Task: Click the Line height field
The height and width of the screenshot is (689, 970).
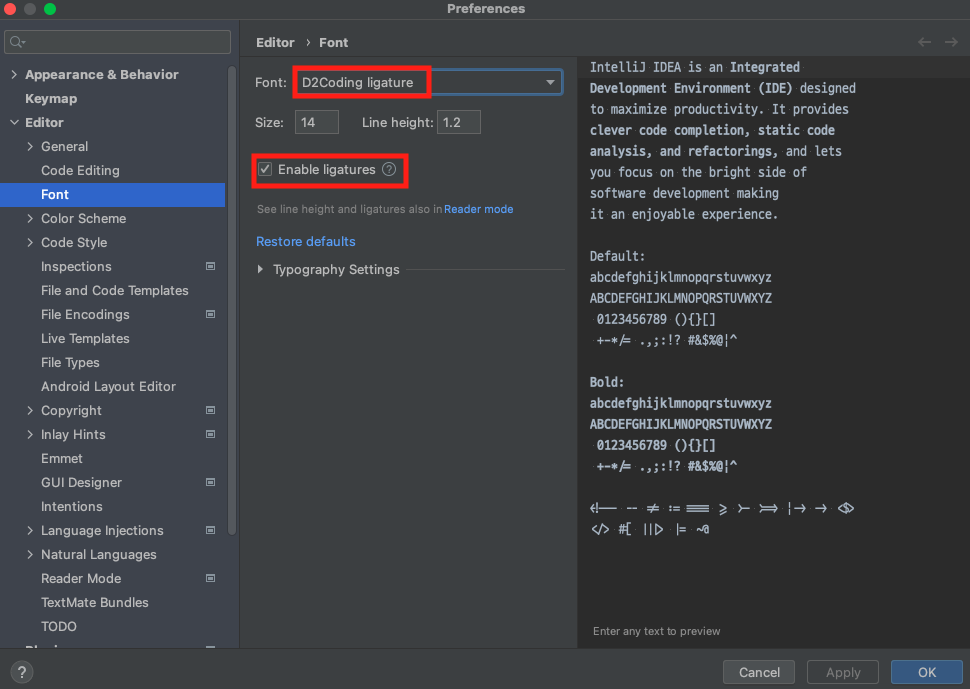Action: coord(458,122)
